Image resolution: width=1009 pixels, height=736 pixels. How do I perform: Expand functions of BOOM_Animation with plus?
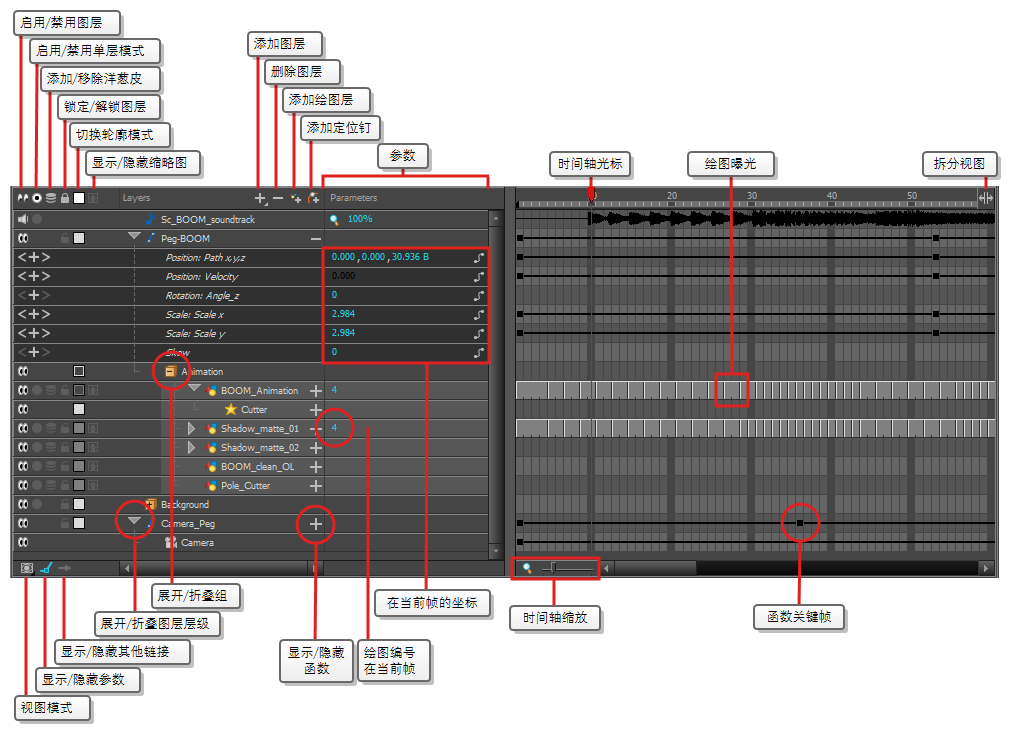(x=316, y=391)
